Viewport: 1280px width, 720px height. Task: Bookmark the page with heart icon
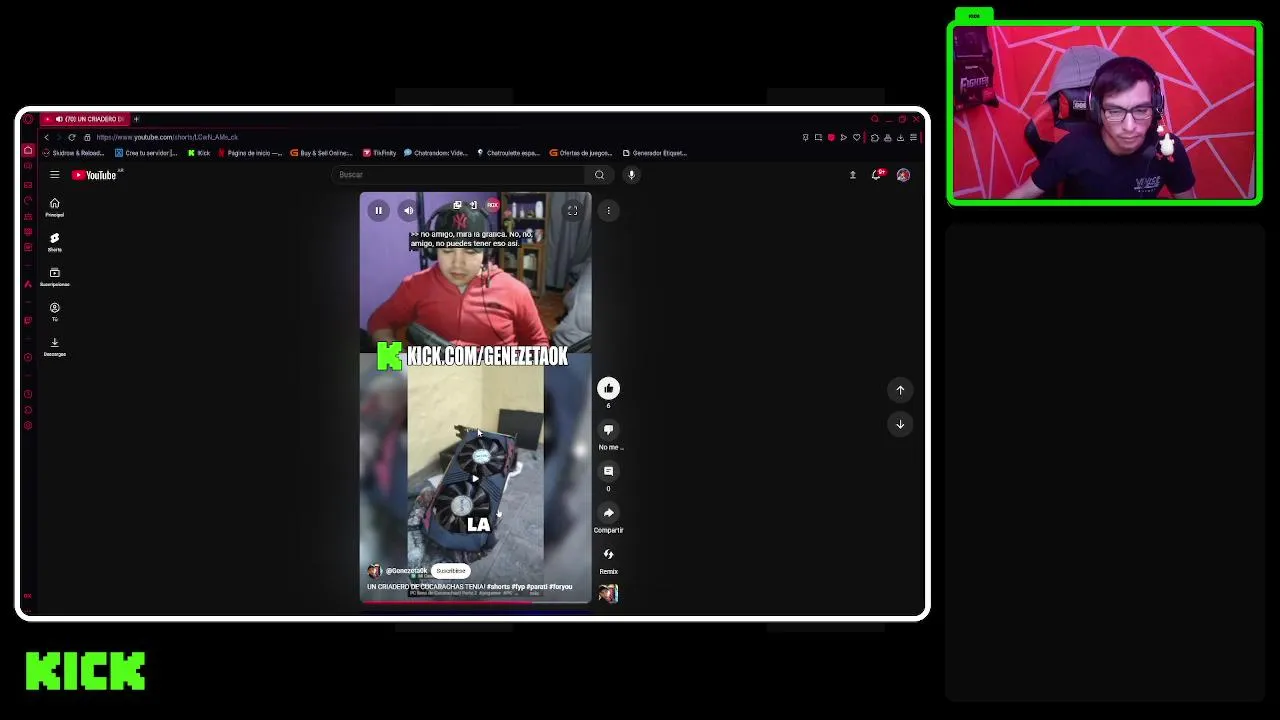[x=856, y=137]
